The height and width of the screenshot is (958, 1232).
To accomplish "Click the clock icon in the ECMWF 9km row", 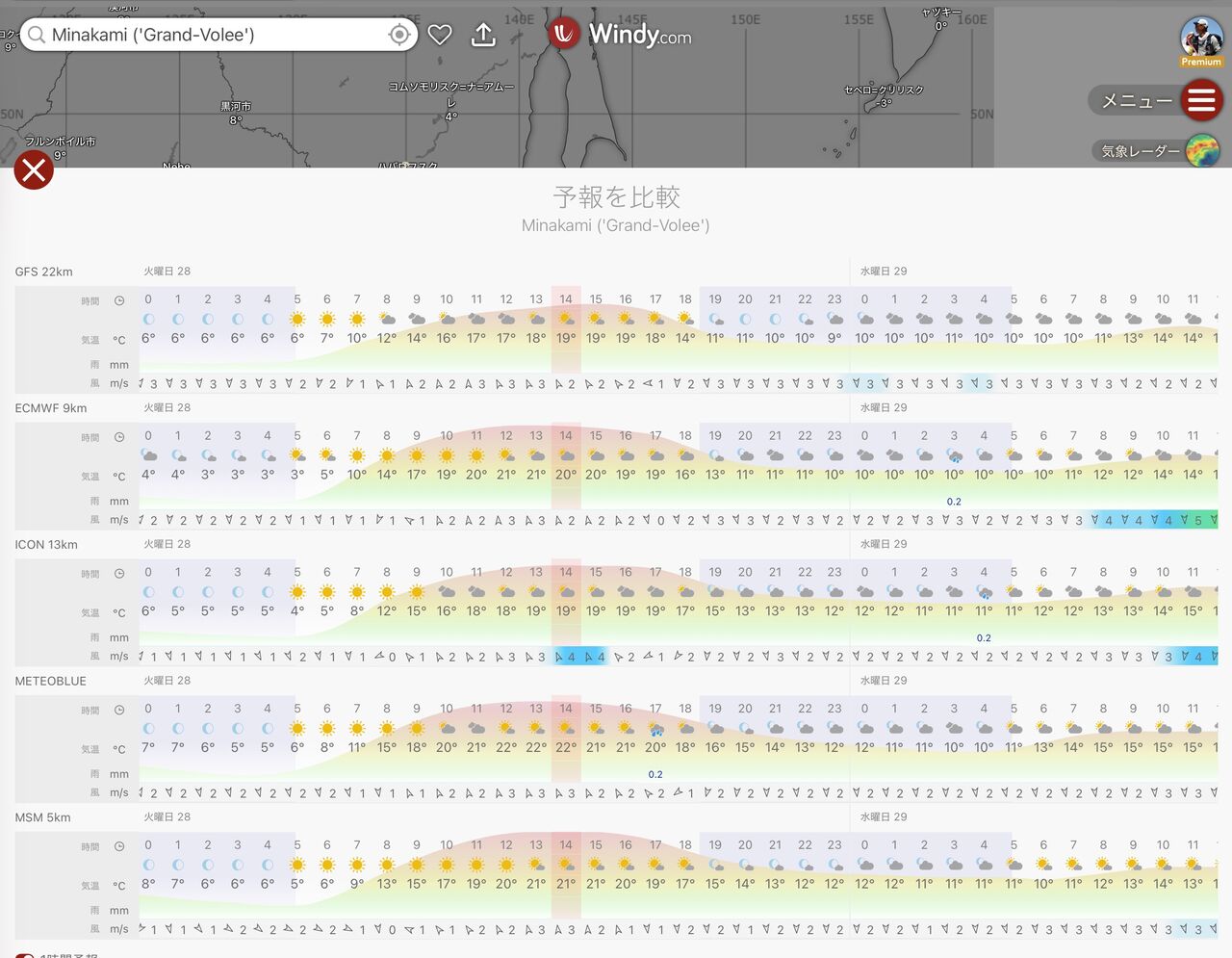I will click(119, 437).
